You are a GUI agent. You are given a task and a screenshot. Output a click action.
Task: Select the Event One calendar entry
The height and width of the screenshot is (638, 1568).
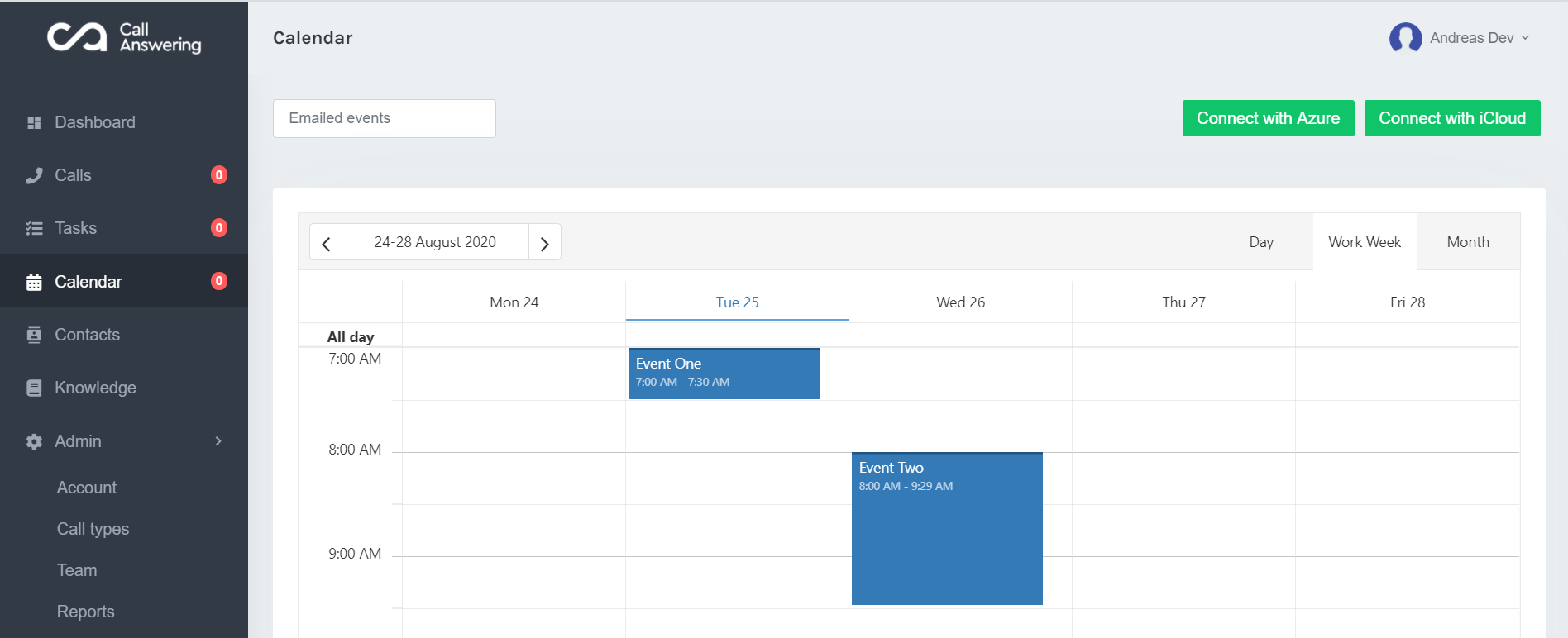pyautogui.click(x=724, y=374)
